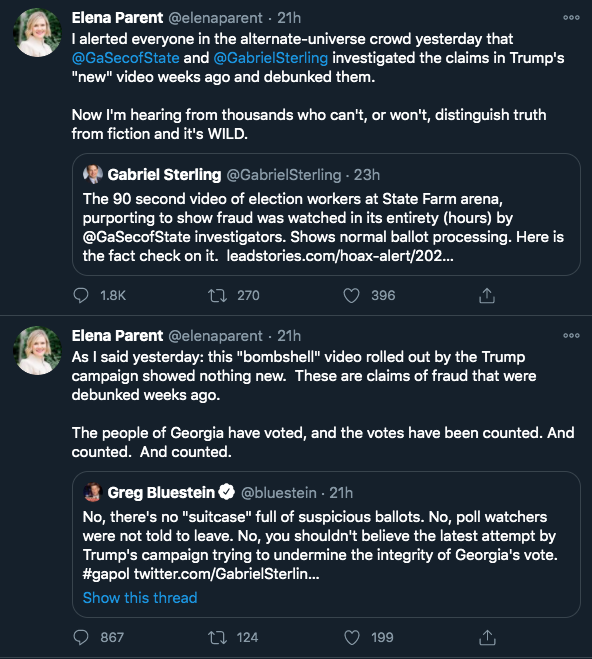Share the second tweet via share icon

click(487, 638)
